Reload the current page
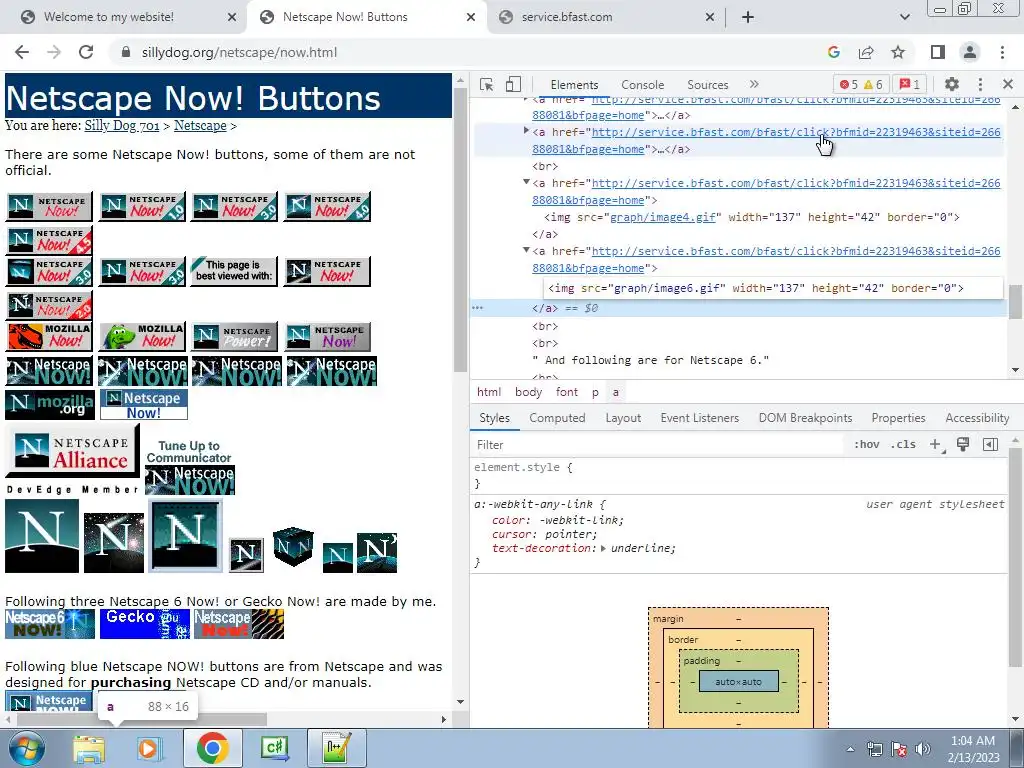 tap(86, 52)
